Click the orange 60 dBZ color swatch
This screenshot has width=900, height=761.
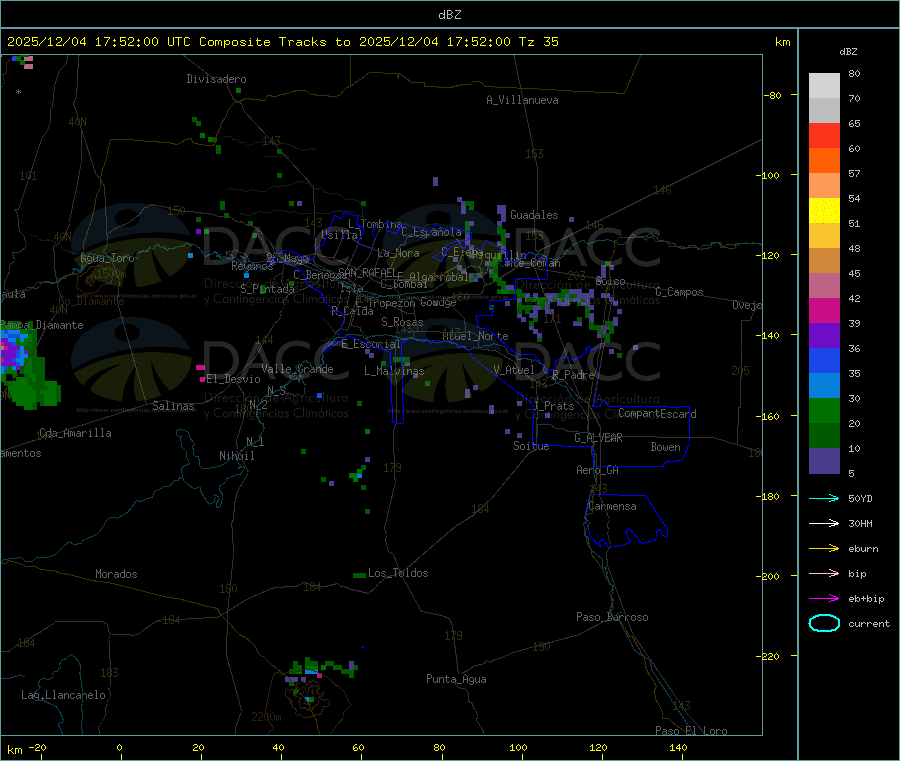click(x=824, y=161)
